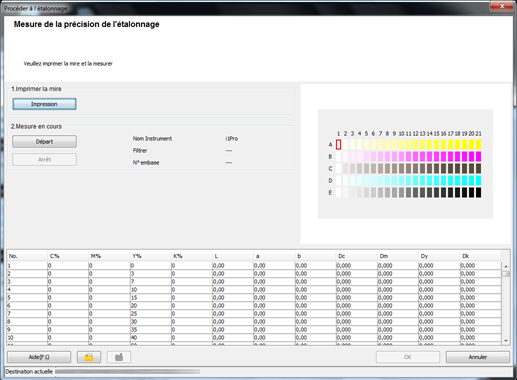Click the Y% column header
Screen dimensions: 517x380
(x=151, y=256)
